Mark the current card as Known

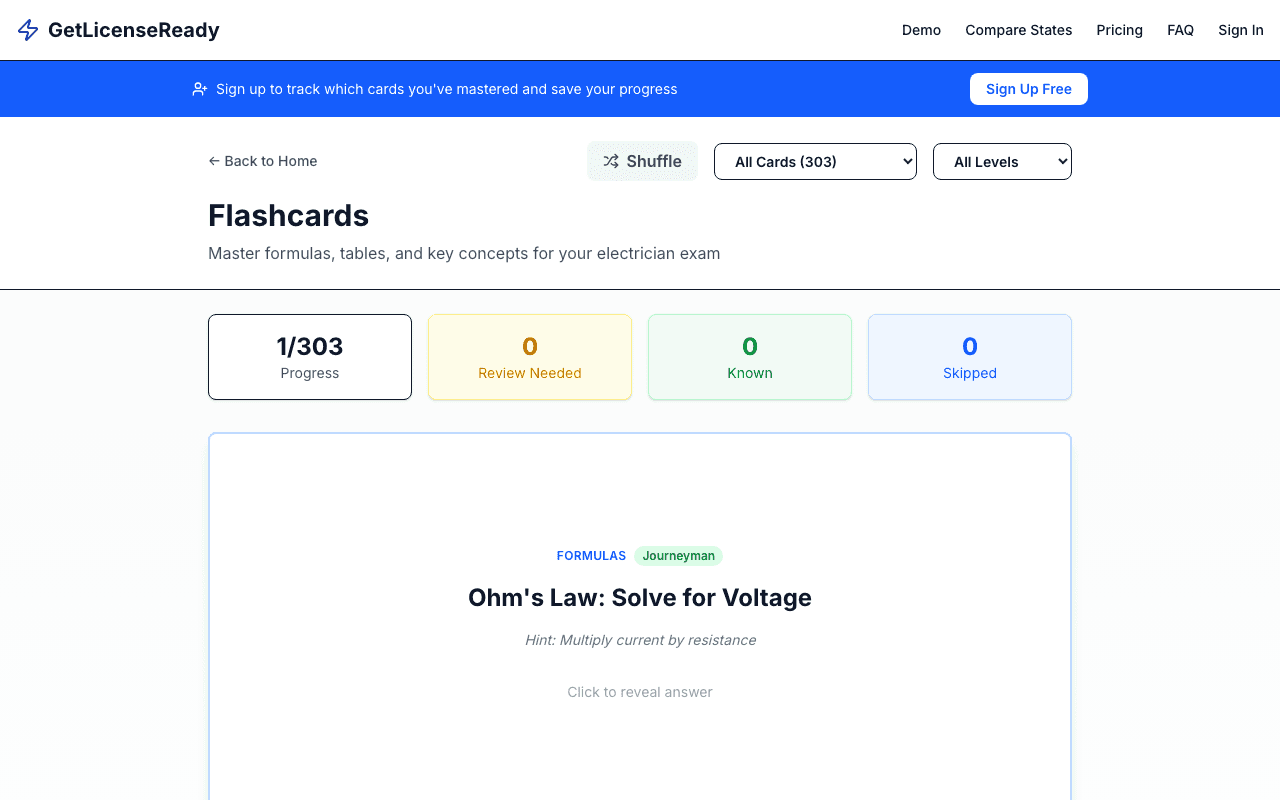click(749, 357)
